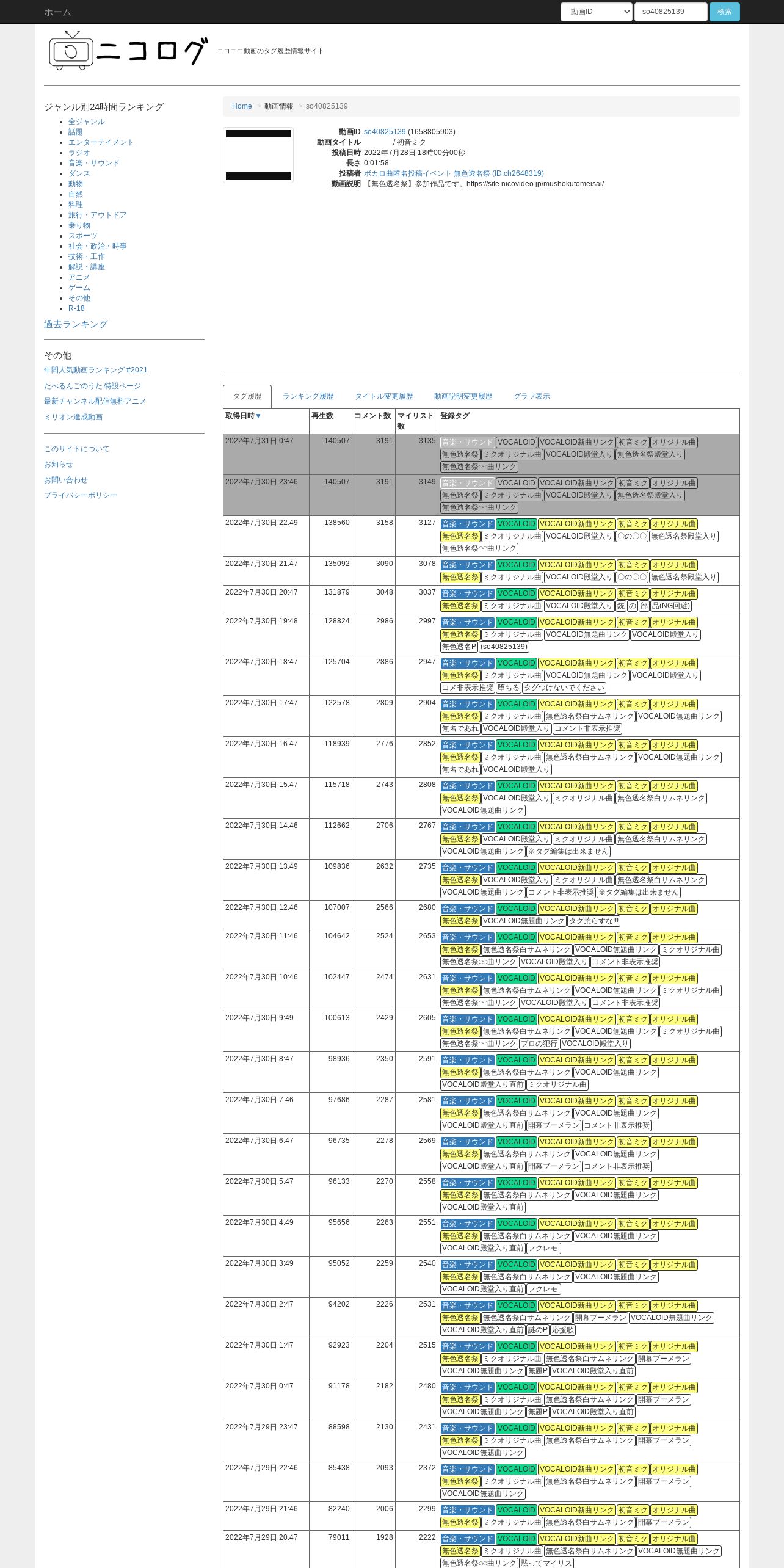
Task: Open the その他 genre ranking link
Action: click(x=79, y=298)
